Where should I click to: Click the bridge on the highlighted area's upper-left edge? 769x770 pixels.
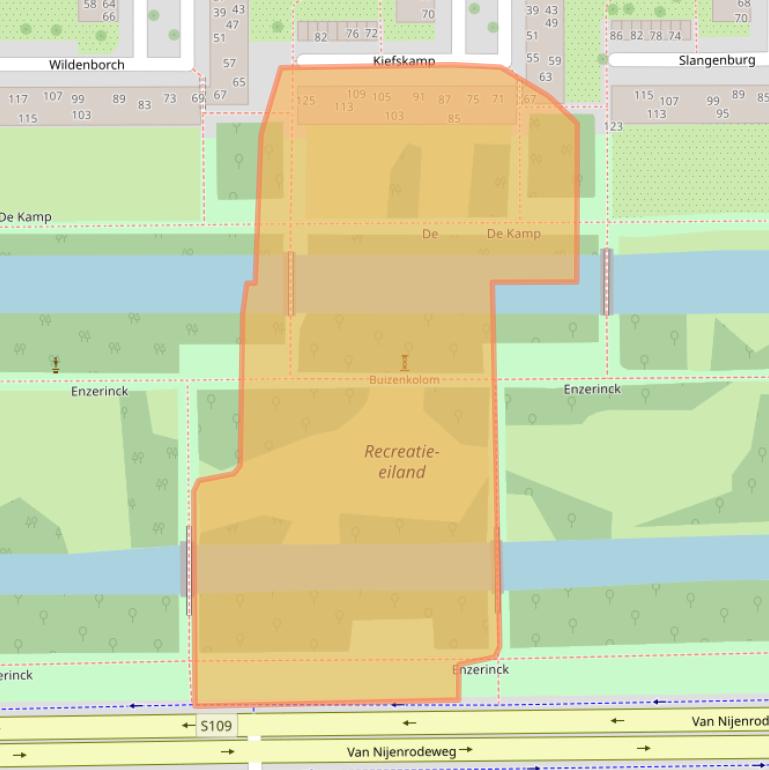pyautogui.click(x=291, y=283)
